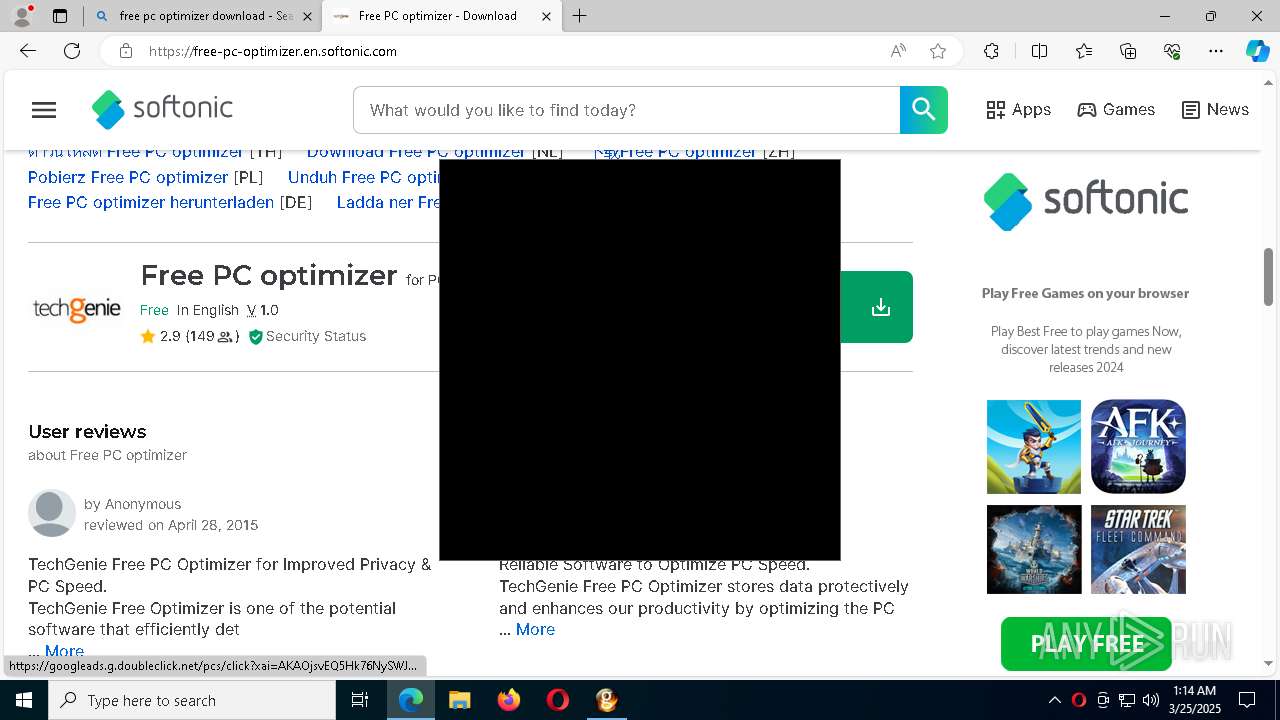This screenshot has height=720, width=1280.
Task: Close the free pc optimizer search tab
Action: tap(307, 16)
